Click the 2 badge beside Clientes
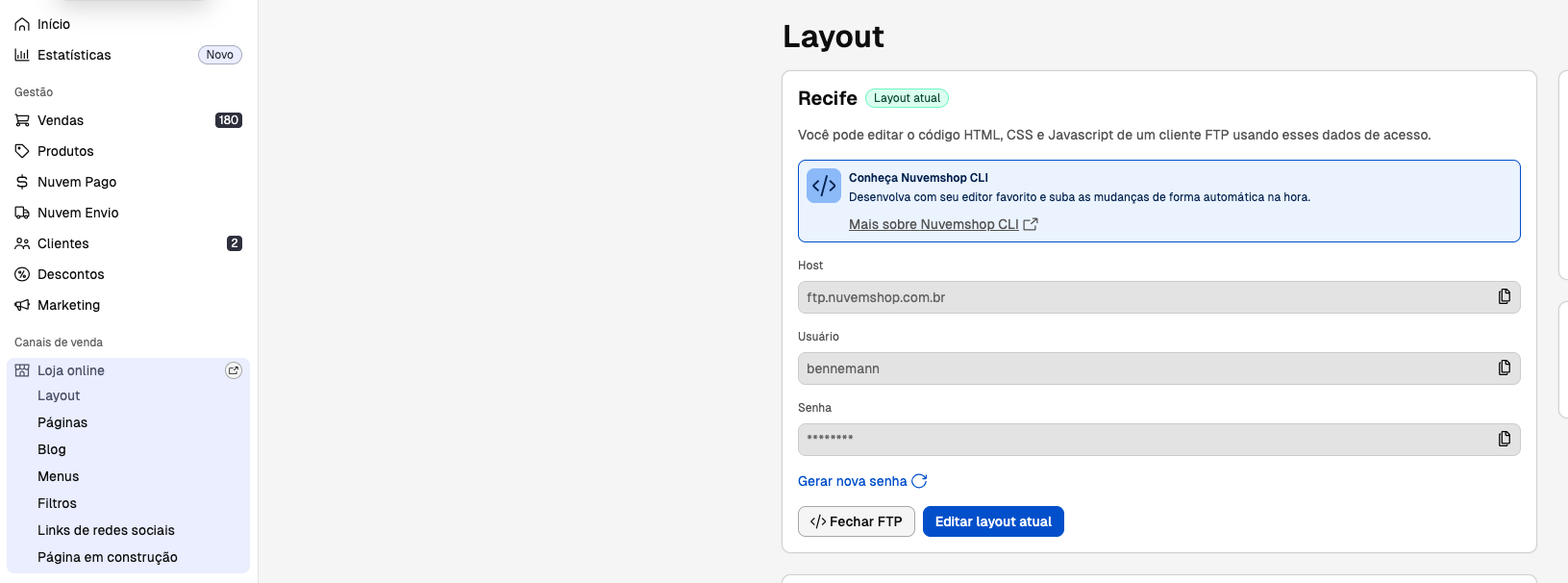 coord(235,243)
